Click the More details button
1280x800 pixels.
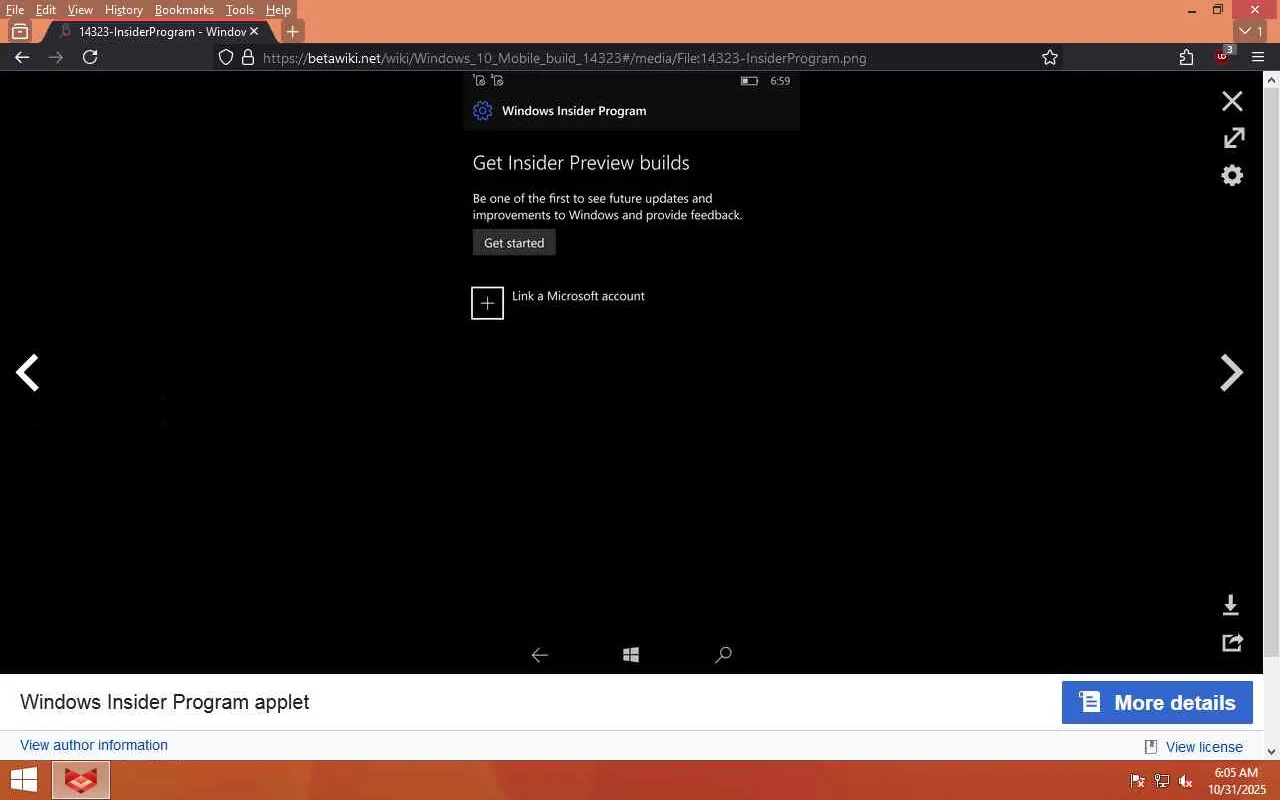pyautogui.click(x=1157, y=702)
